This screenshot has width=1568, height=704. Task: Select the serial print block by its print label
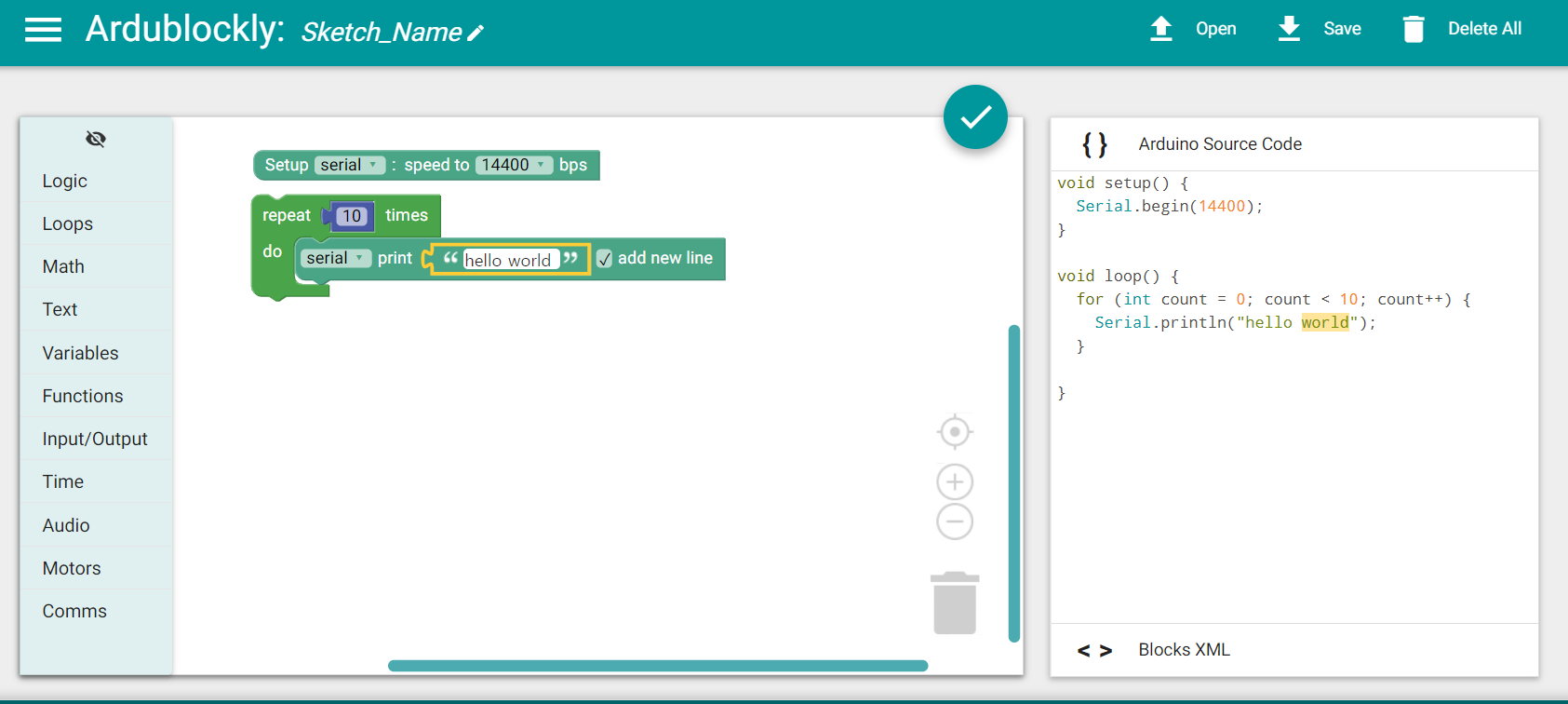tap(395, 259)
